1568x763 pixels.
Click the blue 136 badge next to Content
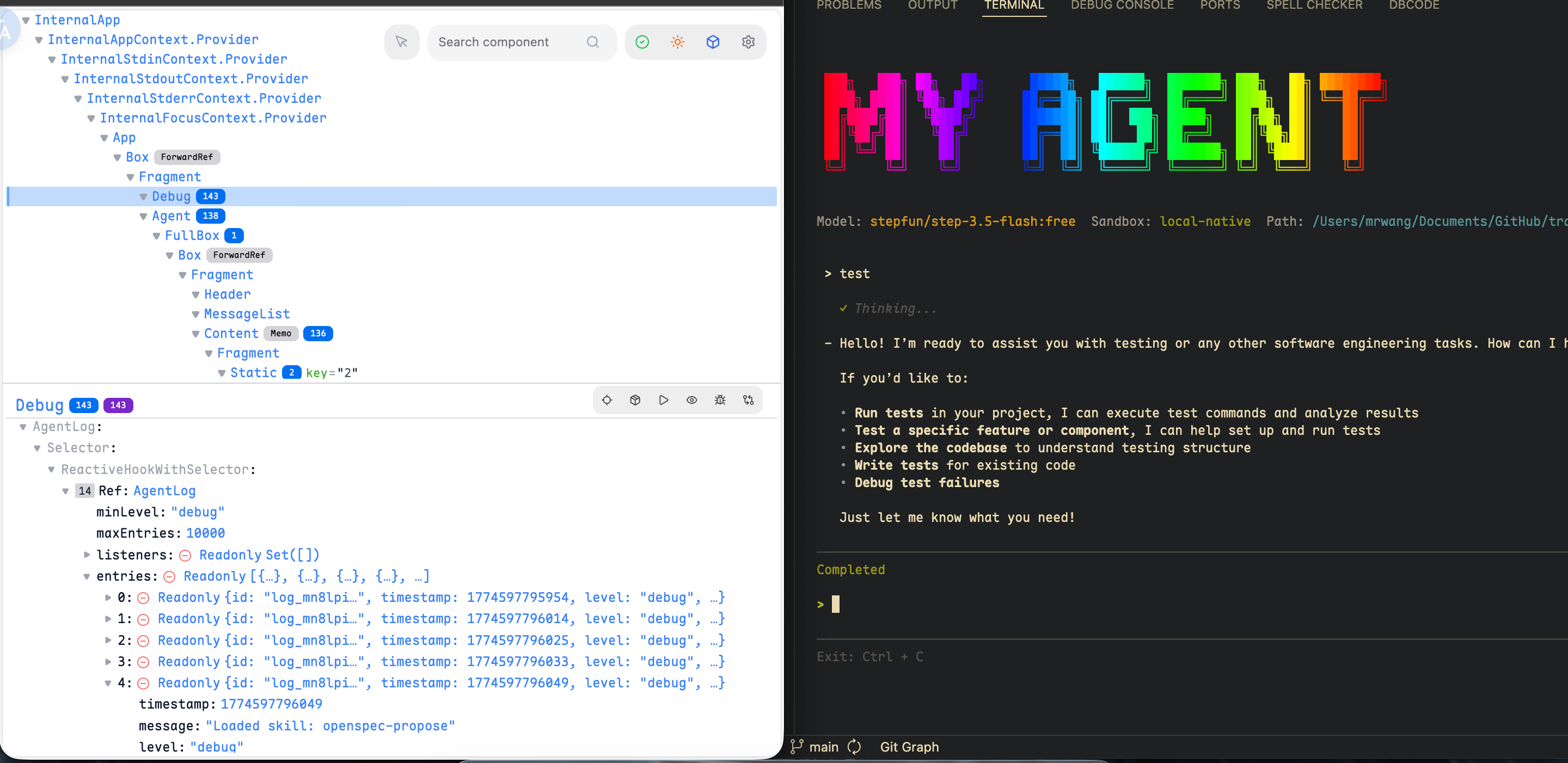[318, 333]
